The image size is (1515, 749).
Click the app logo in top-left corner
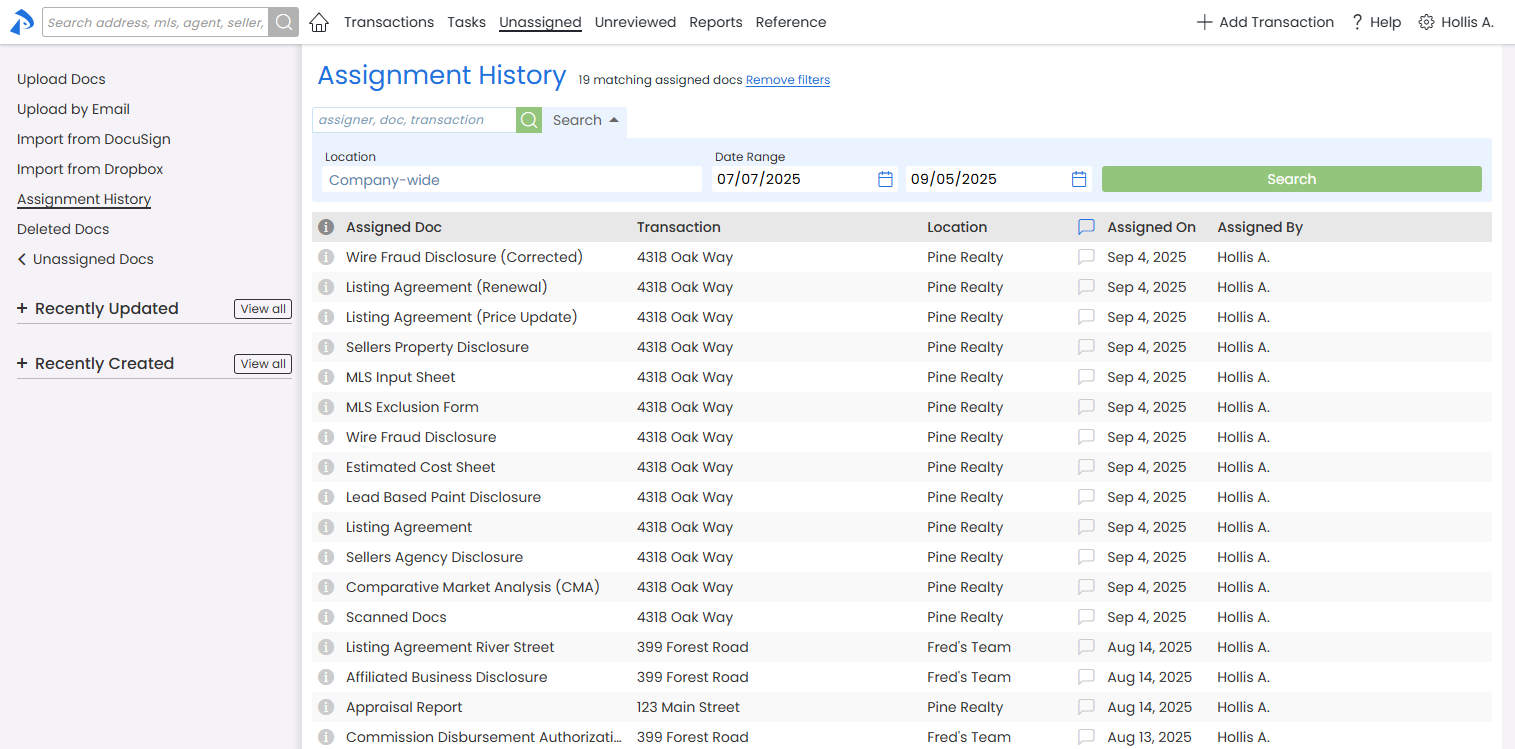click(22, 22)
